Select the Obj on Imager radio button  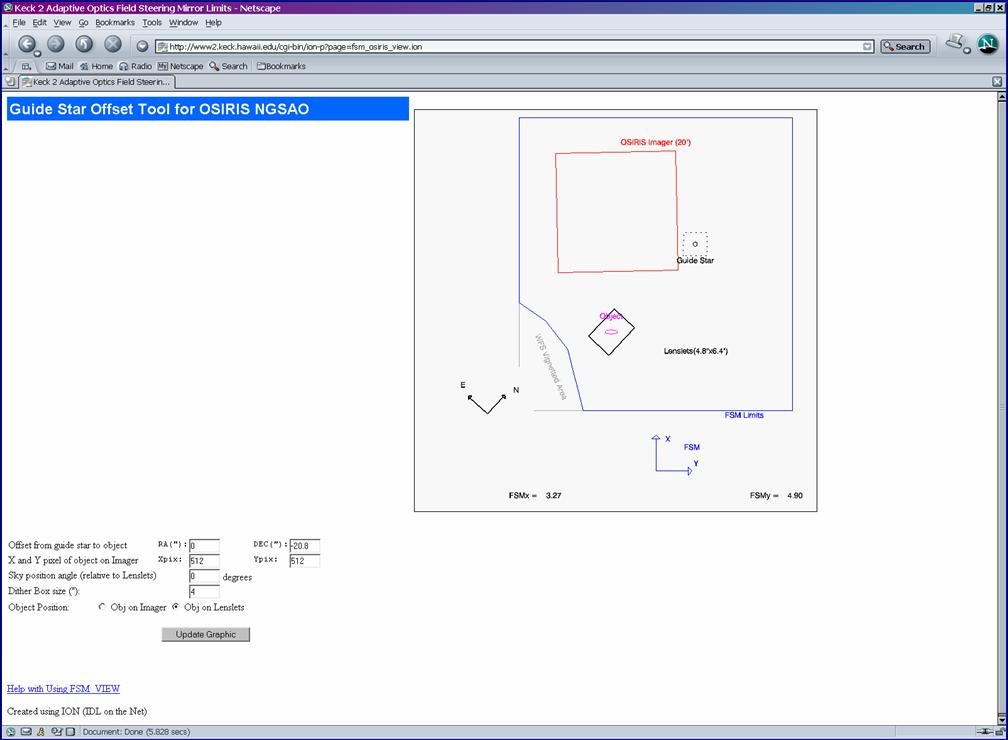pyautogui.click(x=102, y=607)
